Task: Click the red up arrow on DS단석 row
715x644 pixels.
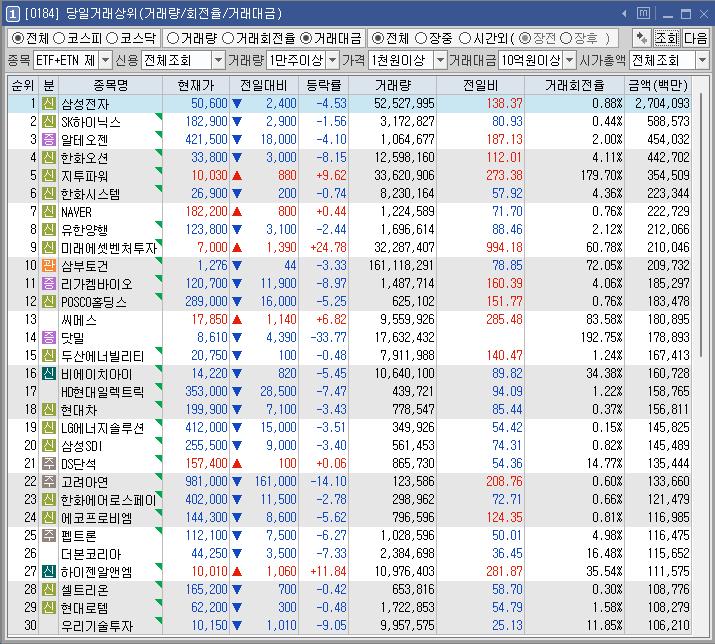Action: click(x=237, y=464)
